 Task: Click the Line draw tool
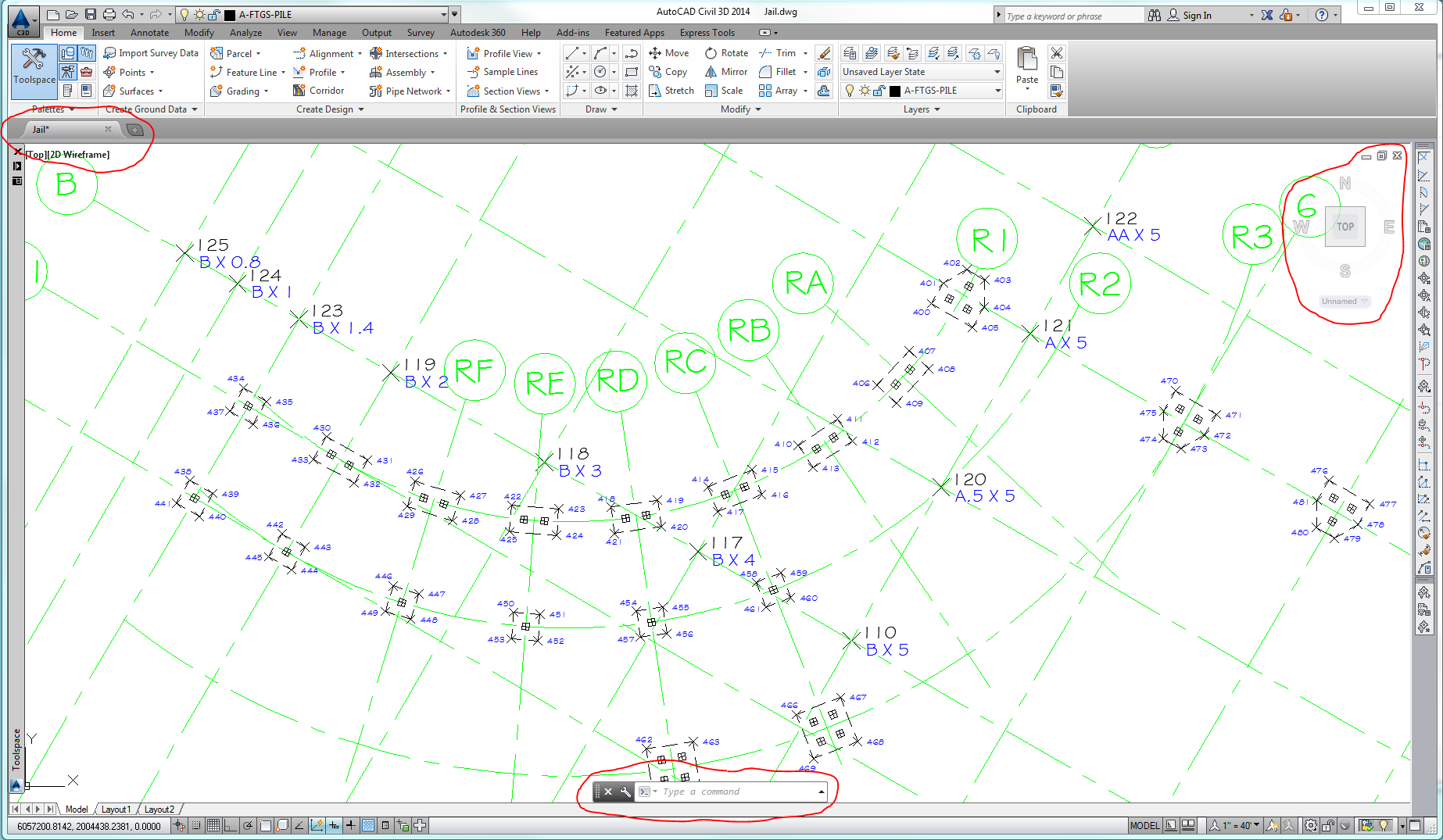572,53
